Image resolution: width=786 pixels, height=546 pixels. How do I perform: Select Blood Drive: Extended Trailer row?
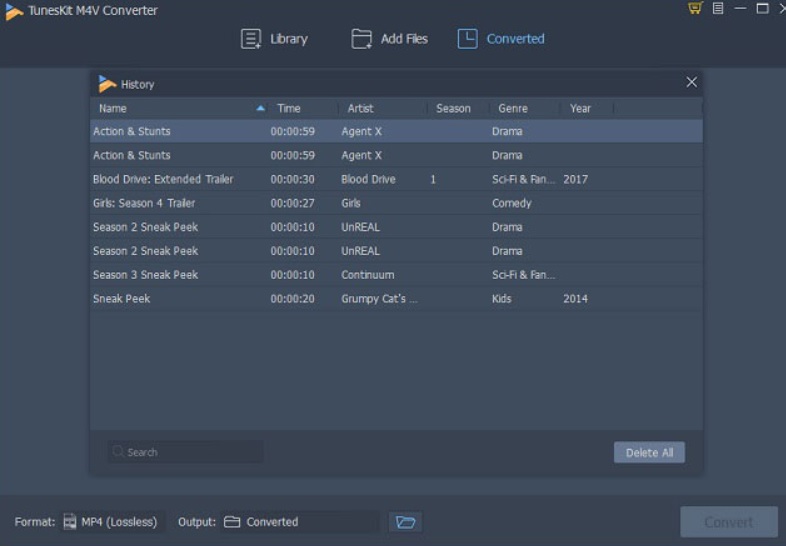pos(396,179)
